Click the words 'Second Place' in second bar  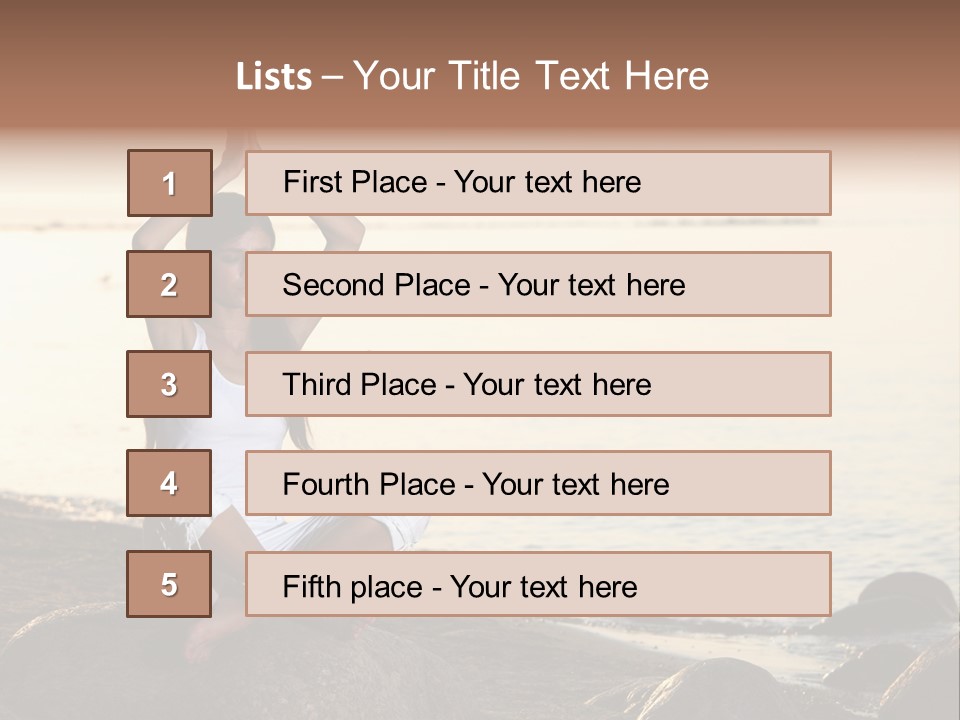[x=377, y=285]
